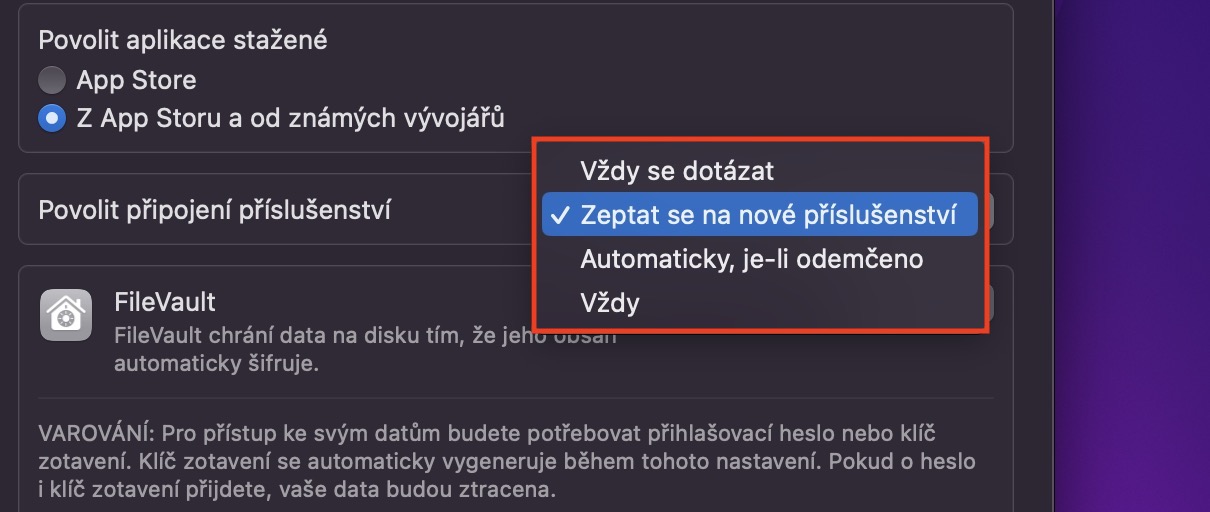Click the 'Povolit aplikace stažené' heading
Image resolution: width=1210 pixels, height=512 pixels.
pos(183,40)
